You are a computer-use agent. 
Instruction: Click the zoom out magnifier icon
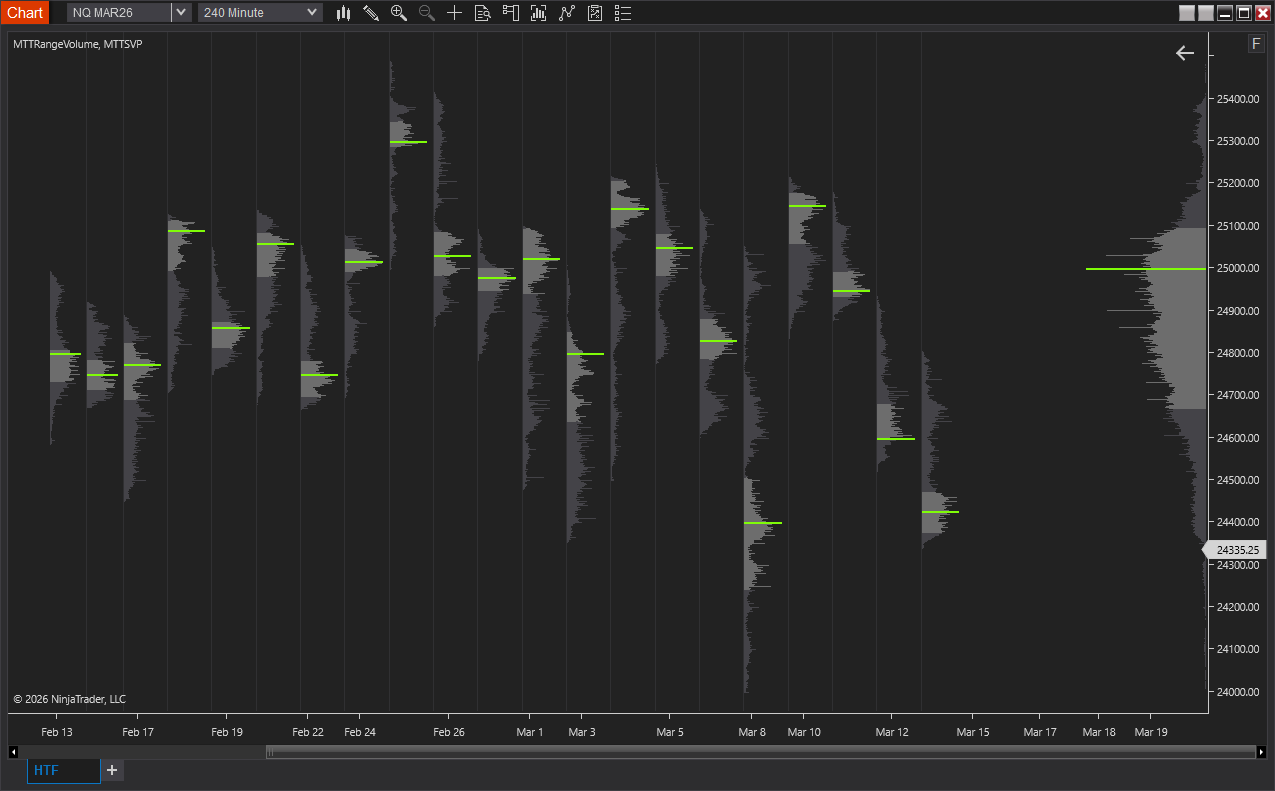tap(426, 13)
